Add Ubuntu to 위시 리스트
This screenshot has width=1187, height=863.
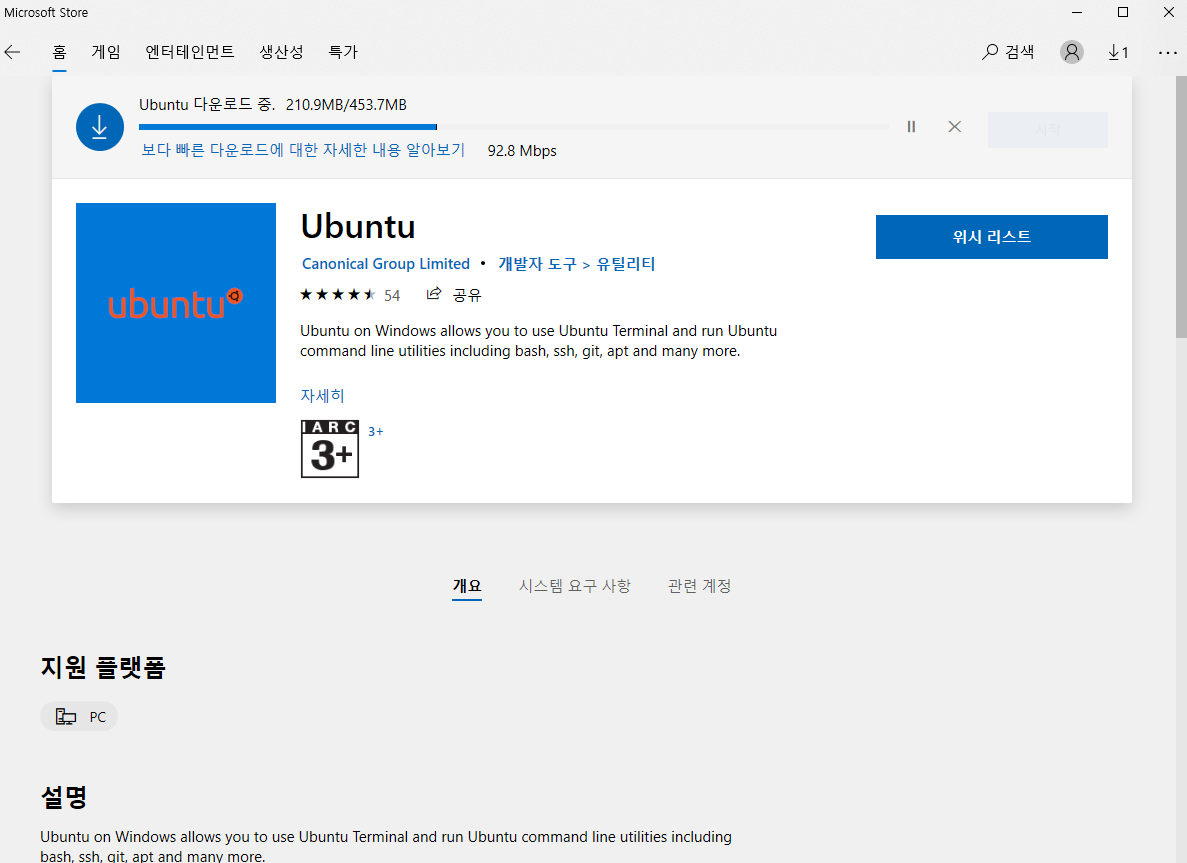click(x=992, y=237)
